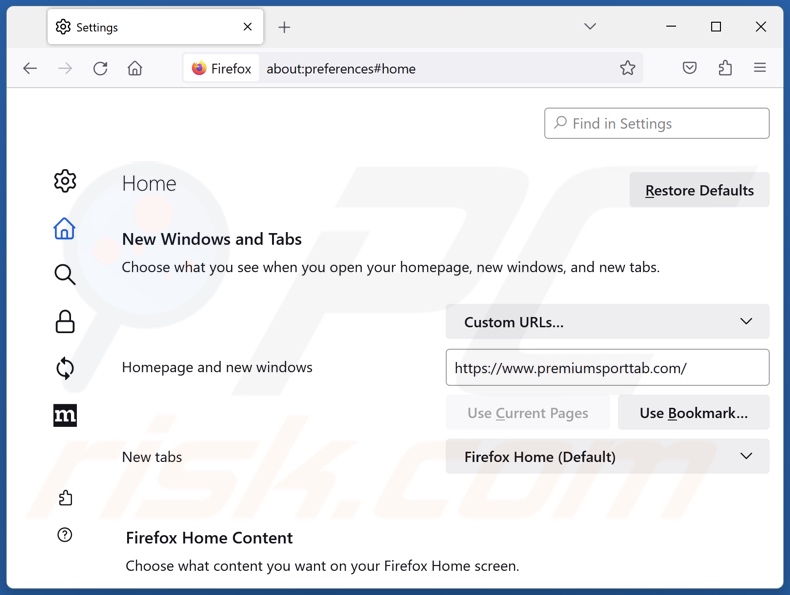Minimize the Firefox window

671,26
